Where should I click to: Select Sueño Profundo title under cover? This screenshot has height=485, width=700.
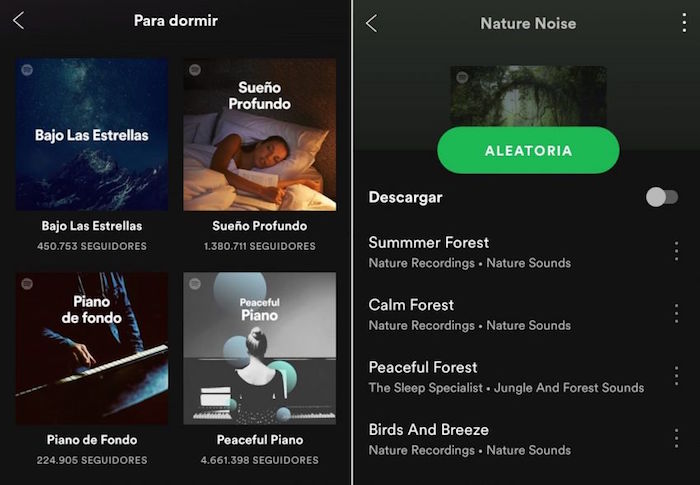pos(260,226)
